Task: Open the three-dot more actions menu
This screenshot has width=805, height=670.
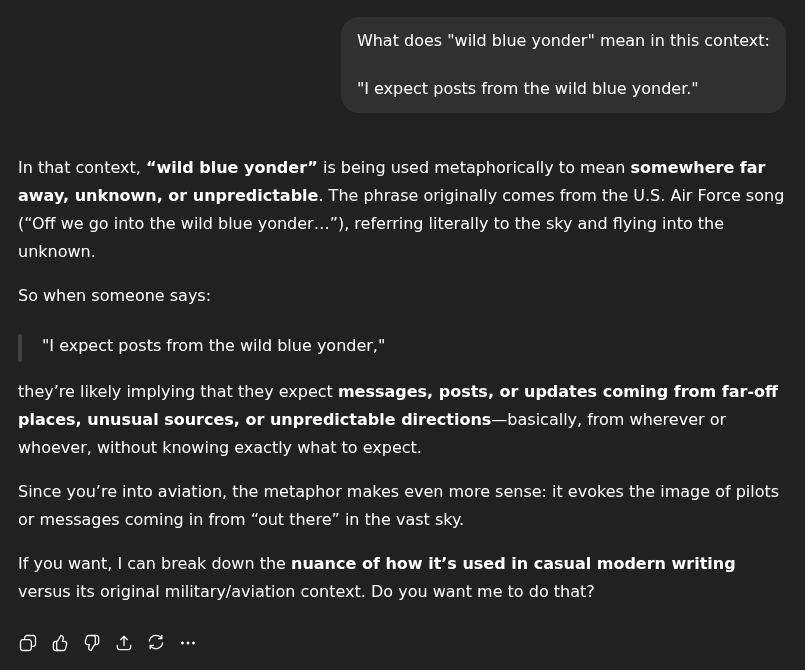Action: click(x=188, y=643)
